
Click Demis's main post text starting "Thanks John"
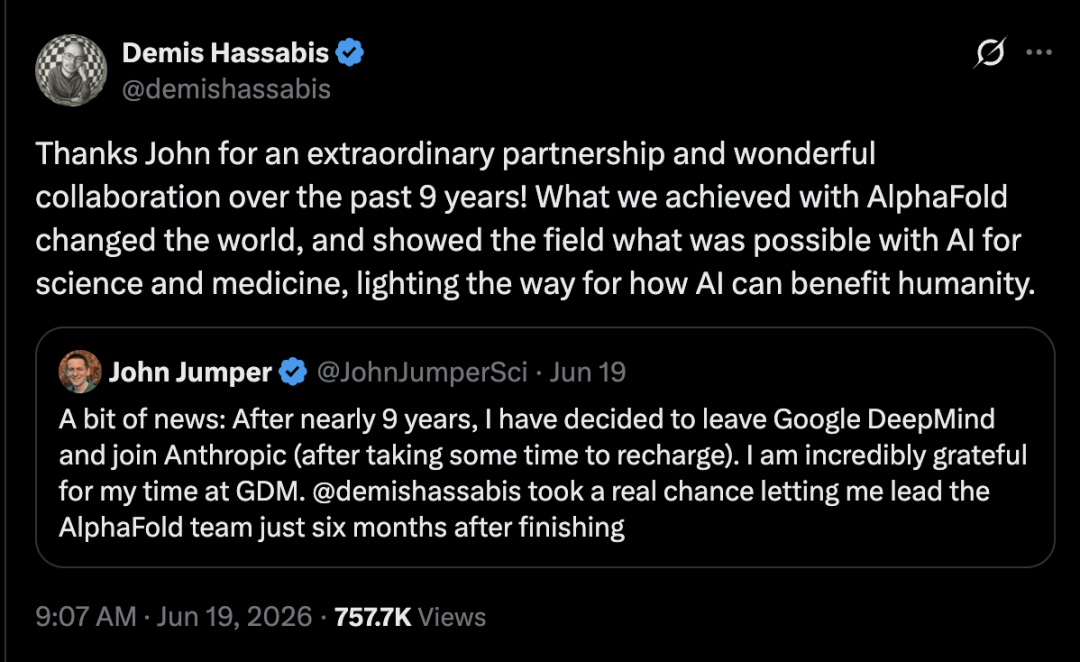(535, 218)
